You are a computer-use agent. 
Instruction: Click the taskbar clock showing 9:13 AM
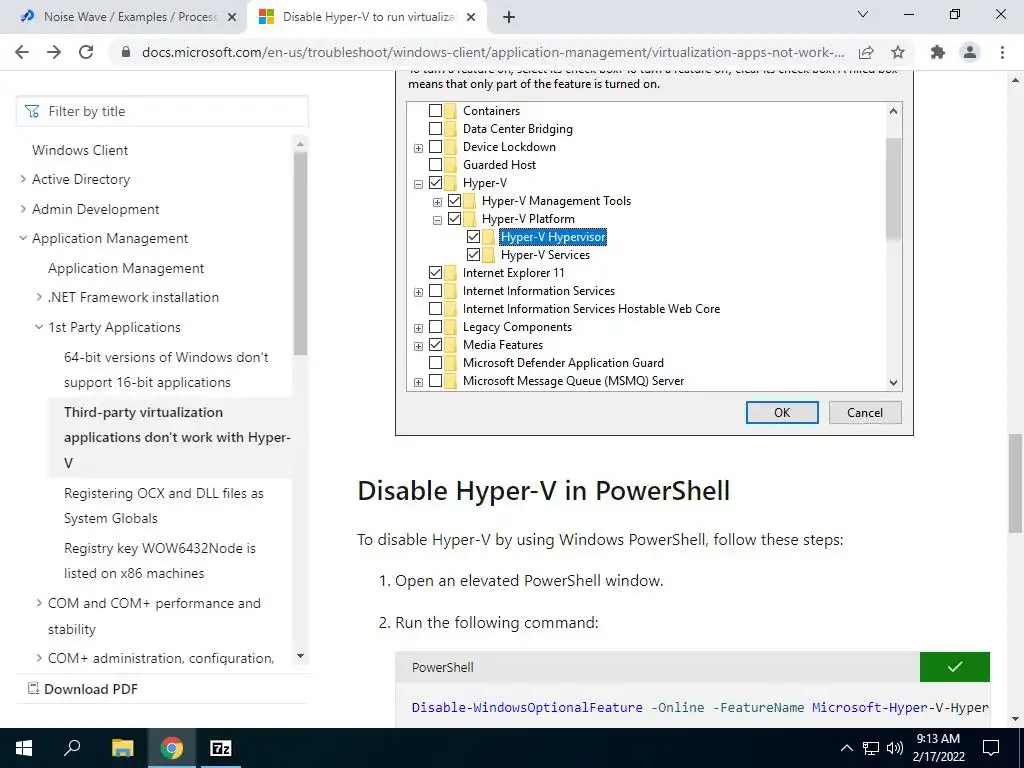(x=938, y=748)
